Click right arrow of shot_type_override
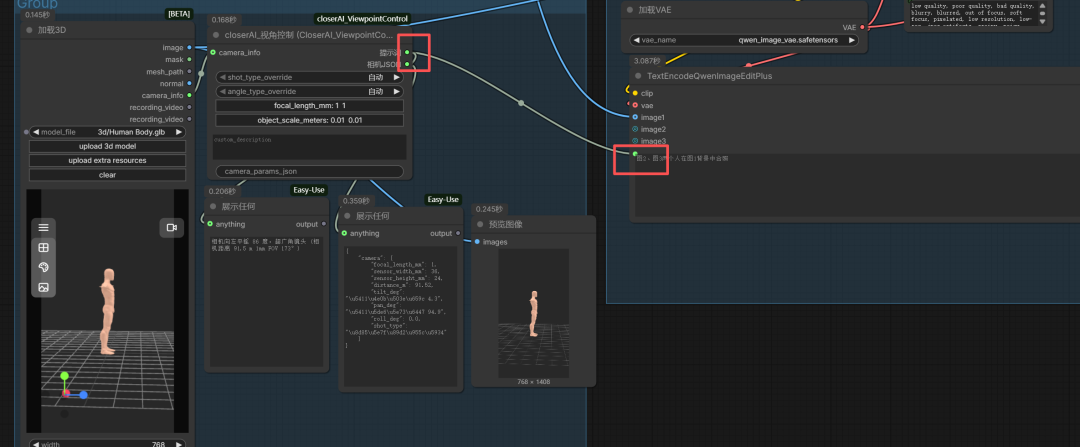 pos(397,77)
